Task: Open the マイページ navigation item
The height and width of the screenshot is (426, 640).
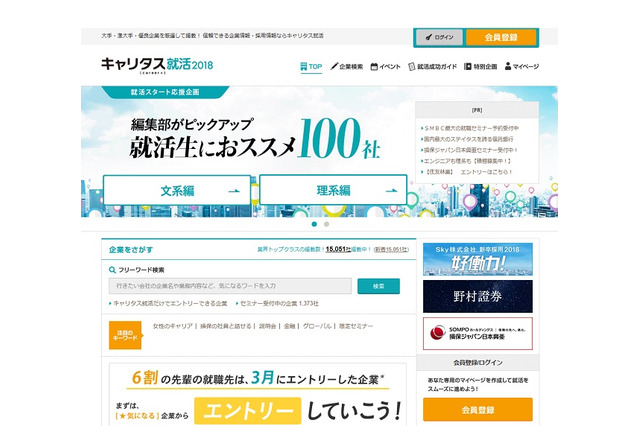Action: pos(522,67)
